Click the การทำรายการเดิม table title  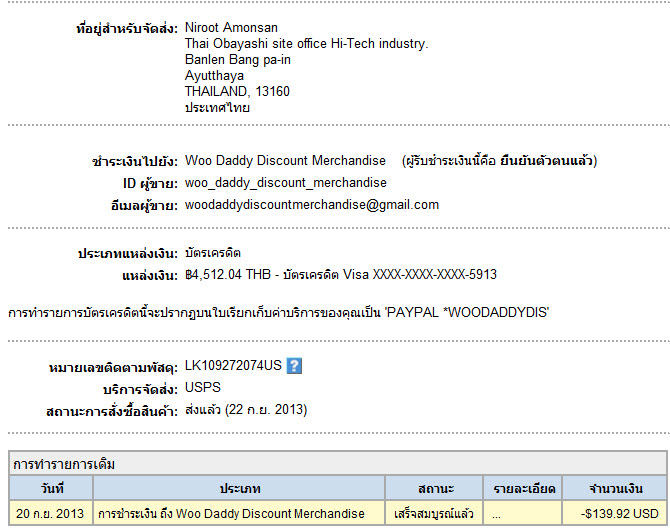(x=64, y=464)
